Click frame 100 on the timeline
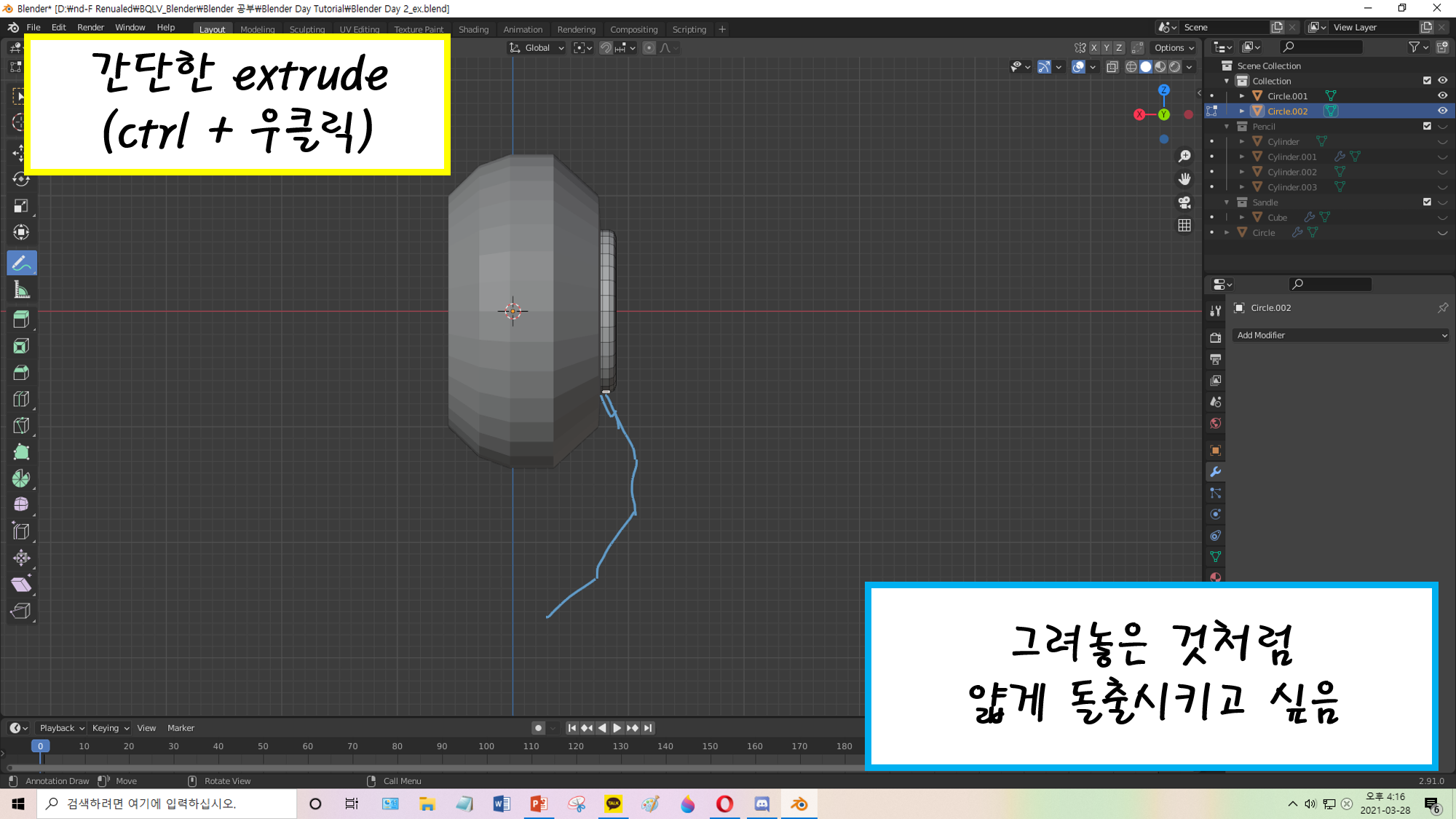1456x819 pixels. click(x=486, y=746)
